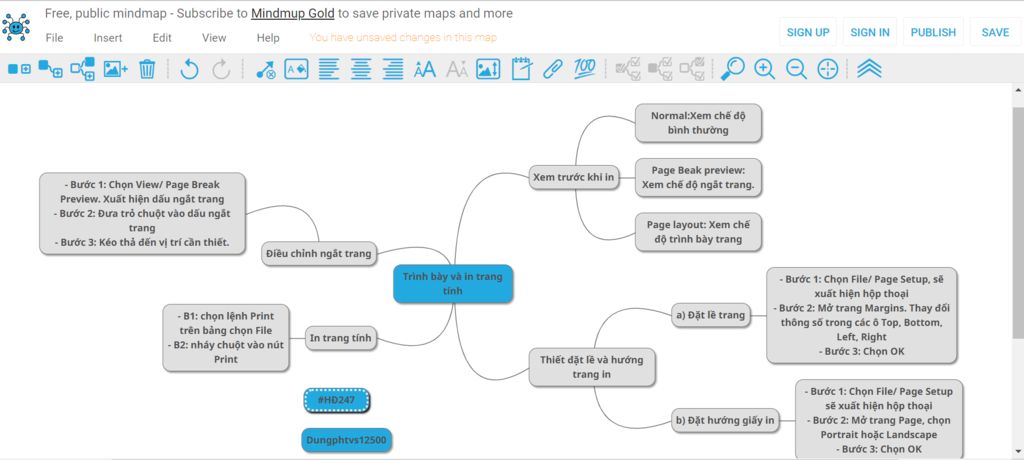1024x460 pixels.
Task: Collapse the toolbar with the double chevron
Action: (869, 69)
